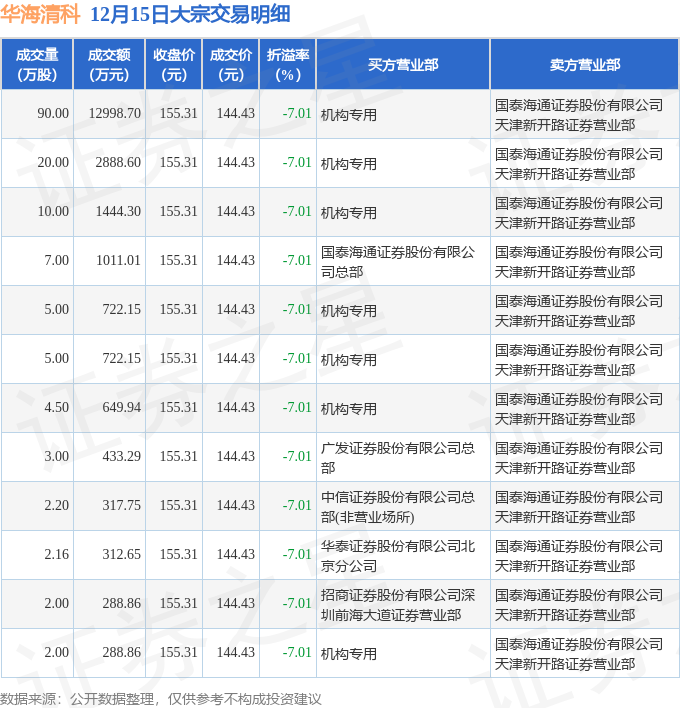Screen dimensions: 680x708
Task: Click the -7.01 rate in the 12998.70 row
Action: click(x=297, y=113)
